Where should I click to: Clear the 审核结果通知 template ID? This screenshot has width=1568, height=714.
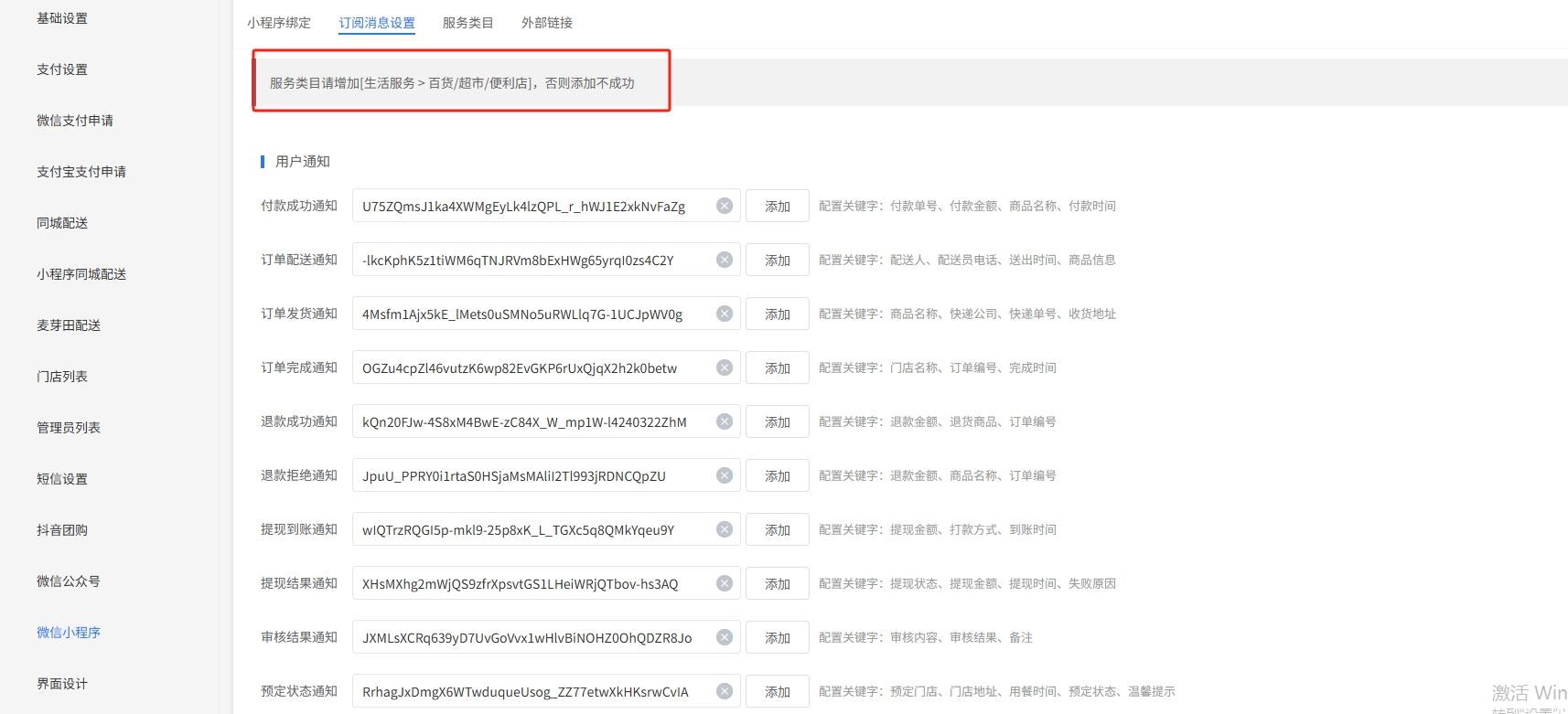click(x=724, y=637)
